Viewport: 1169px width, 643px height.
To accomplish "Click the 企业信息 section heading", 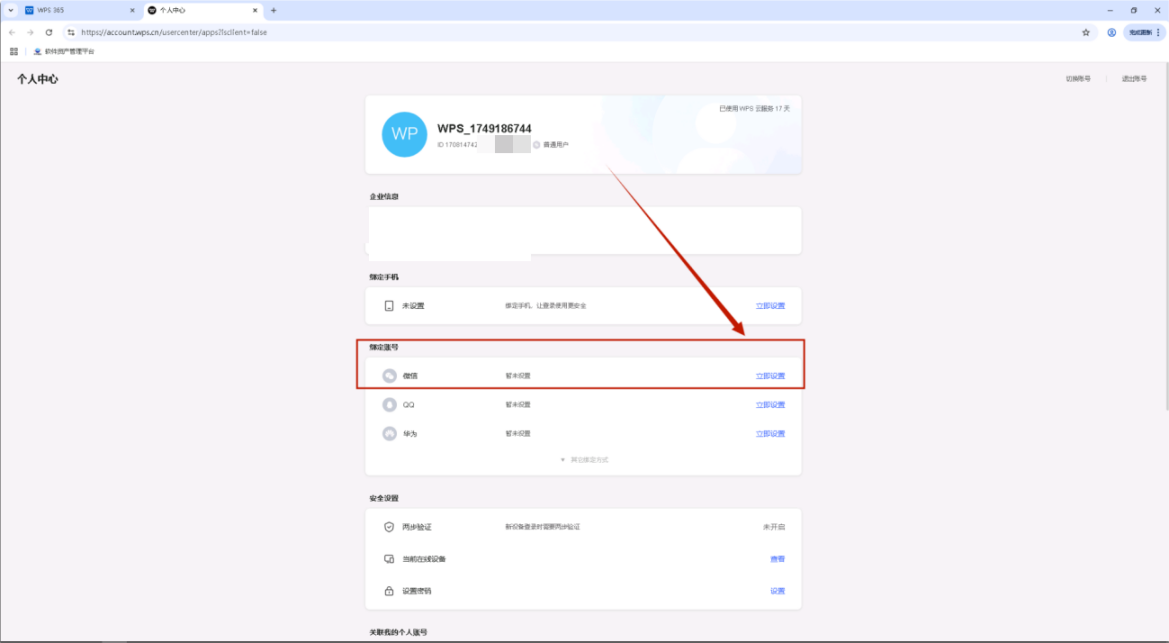I will pos(384,197).
